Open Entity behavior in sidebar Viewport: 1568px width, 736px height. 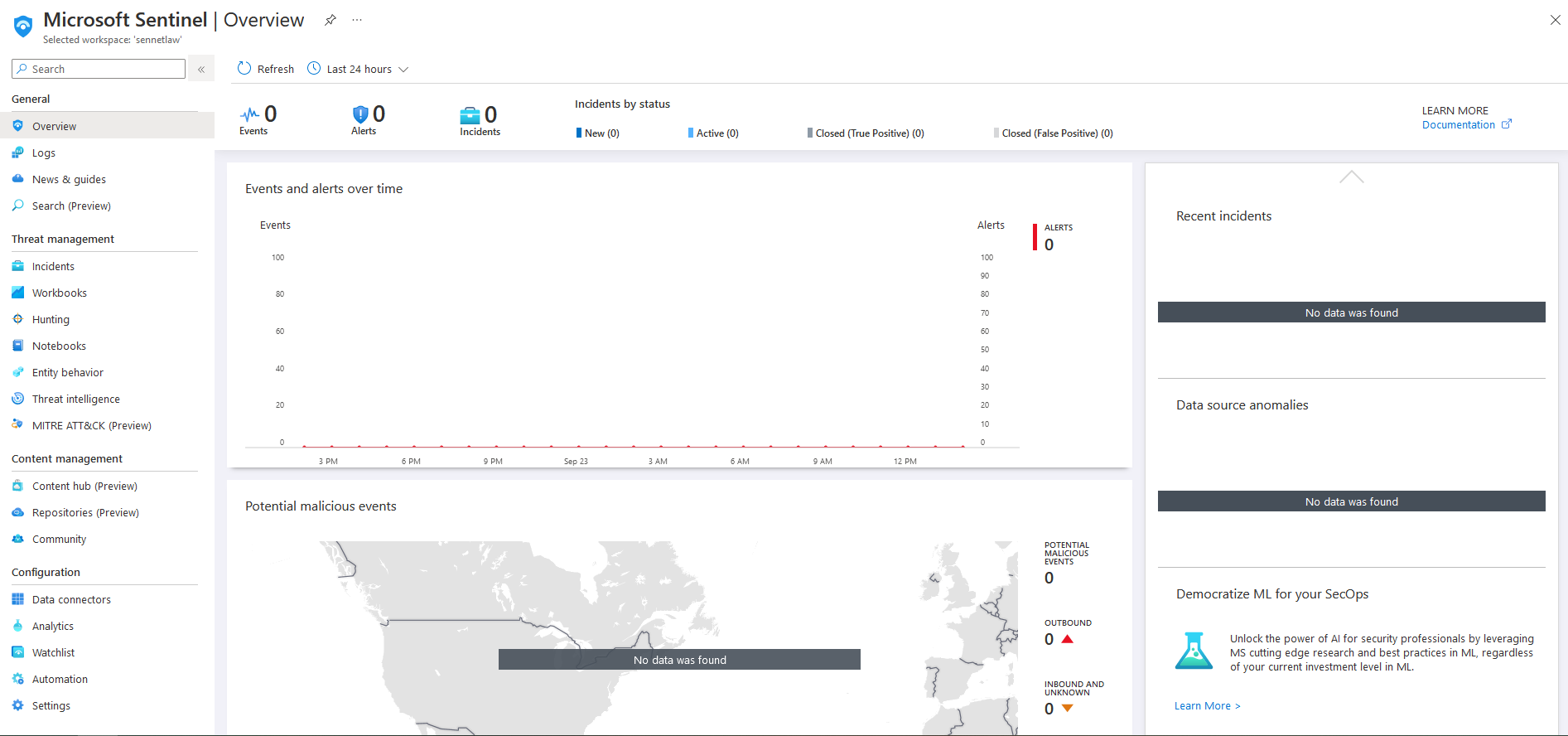pos(68,372)
